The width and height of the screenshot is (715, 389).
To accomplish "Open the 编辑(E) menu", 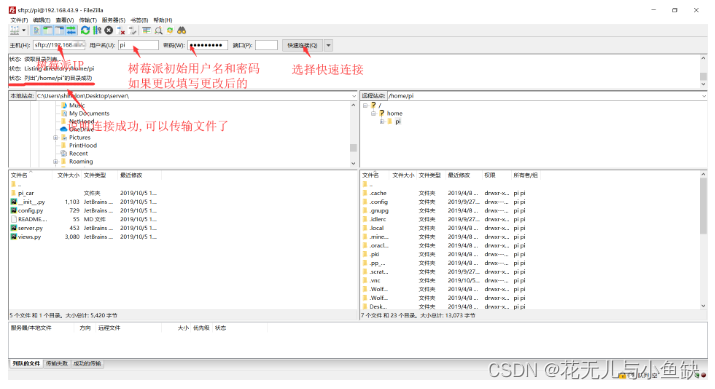I will pos(41,20).
